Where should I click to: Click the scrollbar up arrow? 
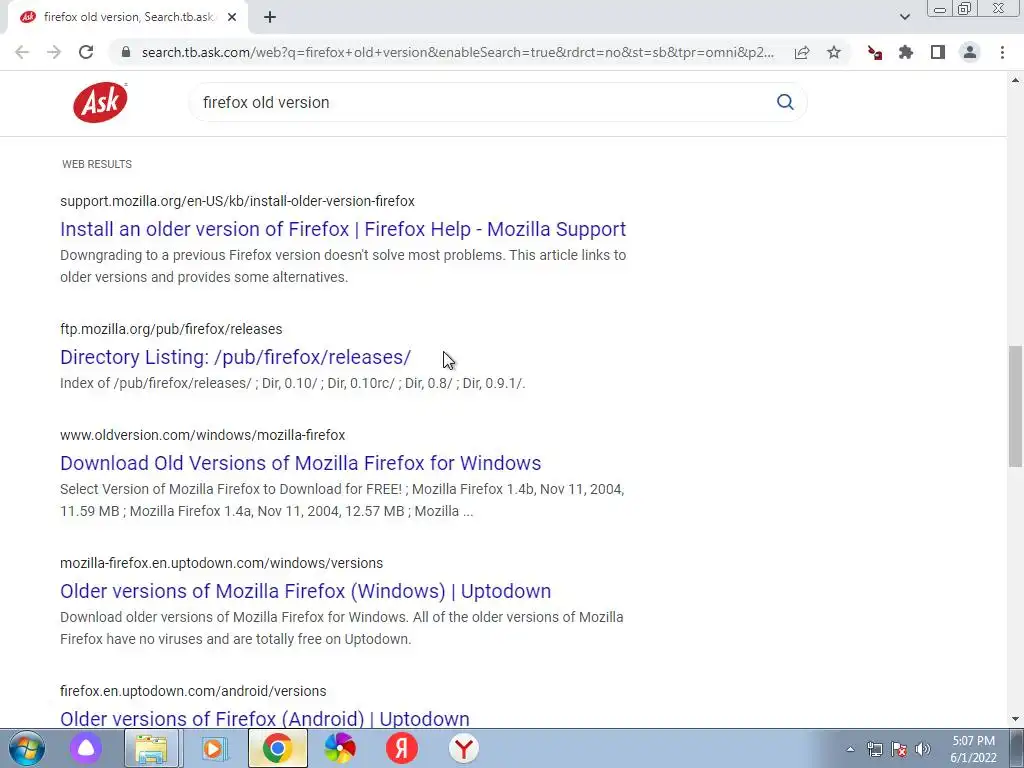coord(1015,80)
